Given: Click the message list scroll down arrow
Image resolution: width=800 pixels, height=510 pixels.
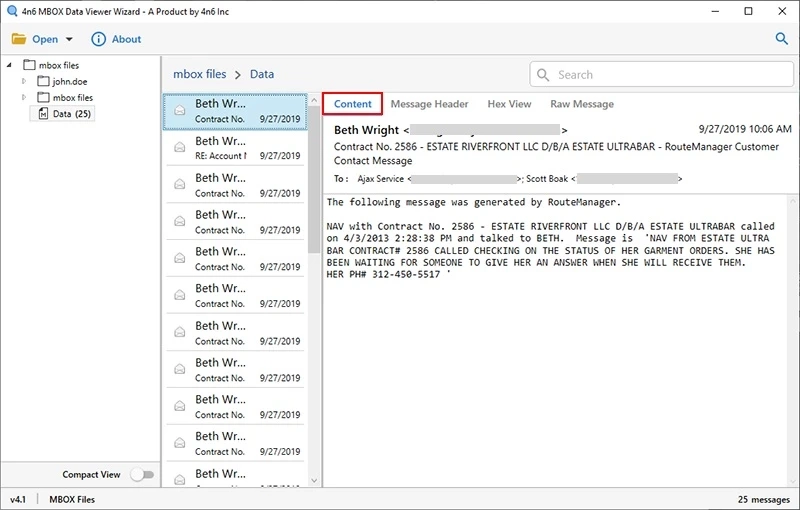Looking at the screenshot, I should pos(314,480).
